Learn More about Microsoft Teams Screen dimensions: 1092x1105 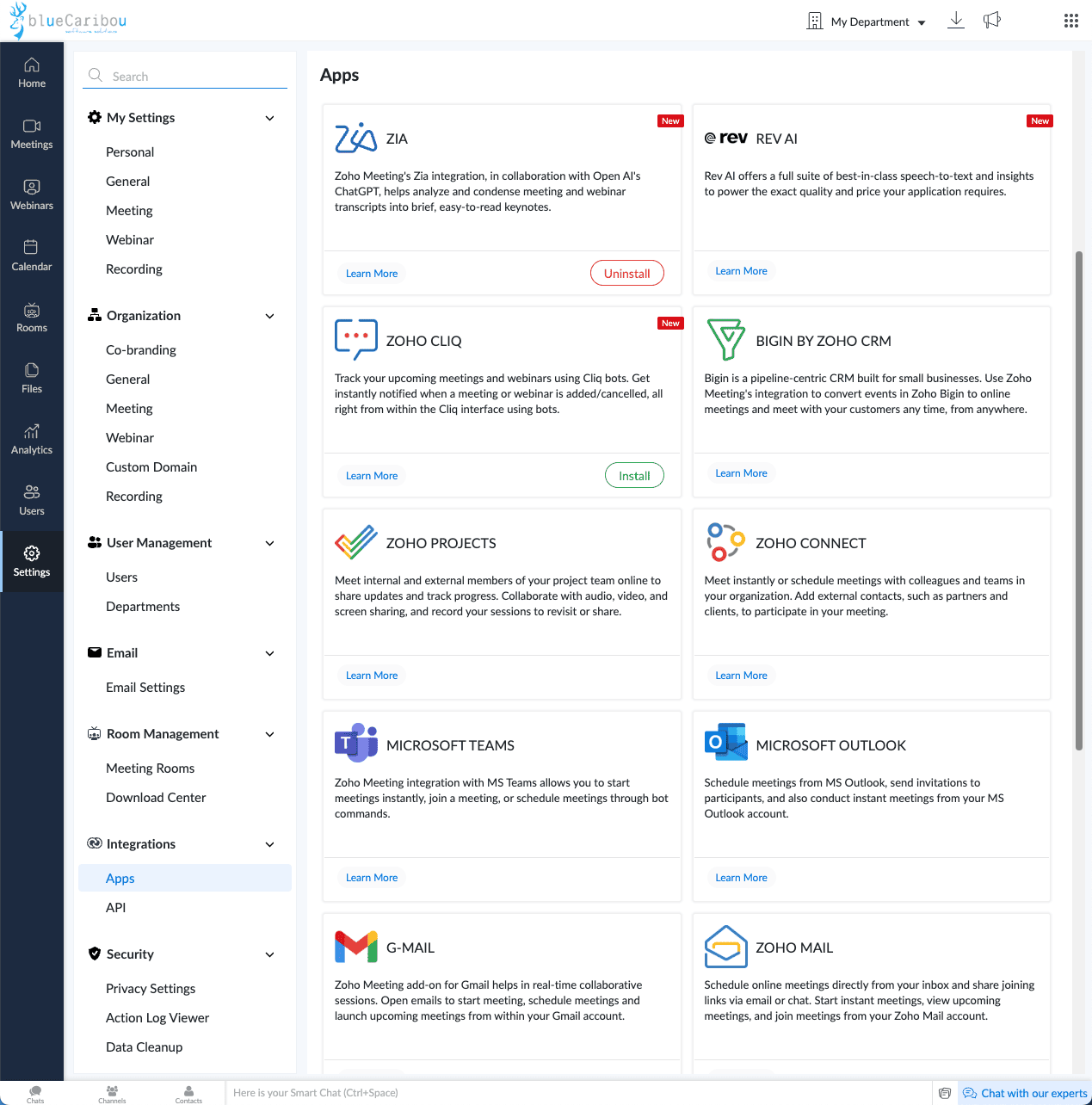click(x=372, y=877)
